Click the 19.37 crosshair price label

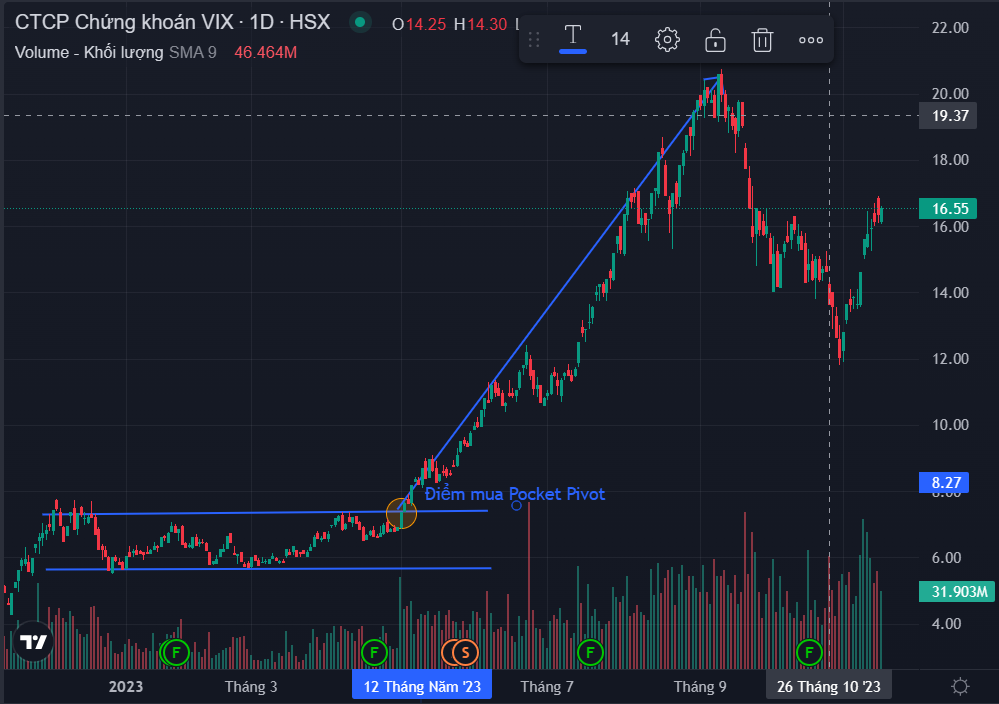(948, 116)
